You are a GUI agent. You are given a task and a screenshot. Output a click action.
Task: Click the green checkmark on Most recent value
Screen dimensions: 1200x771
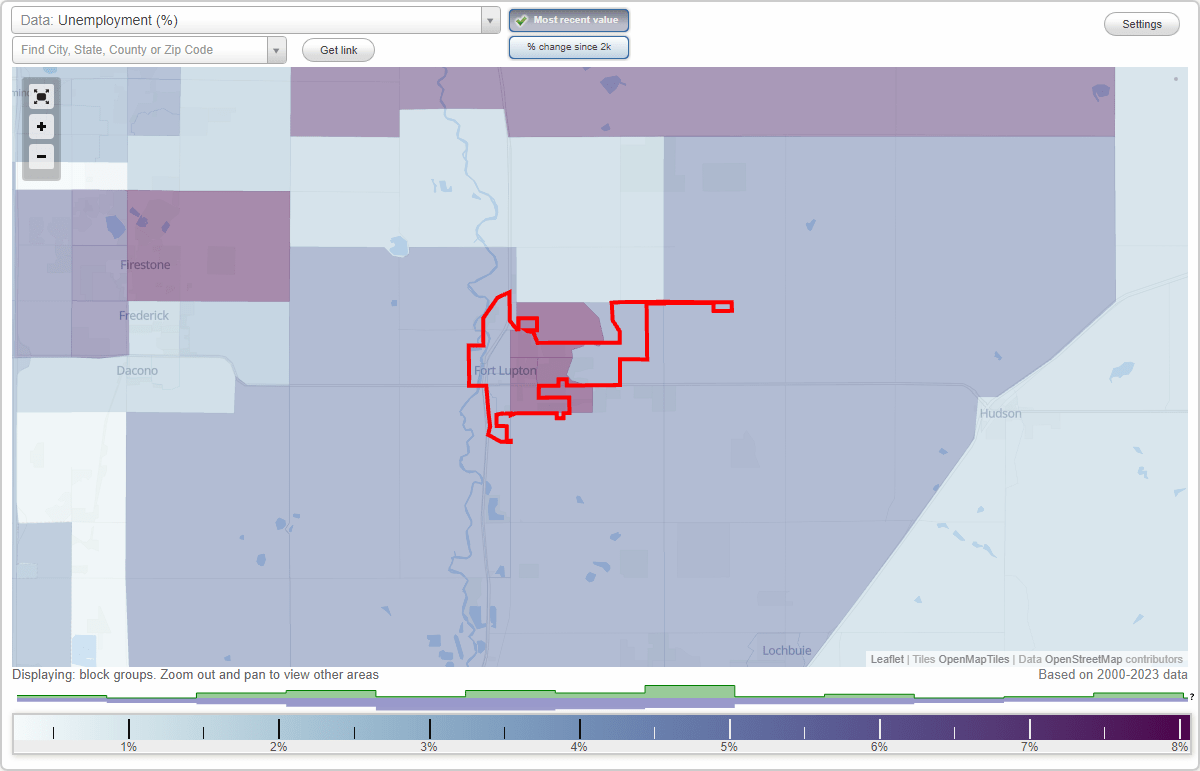(x=522, y=20)
